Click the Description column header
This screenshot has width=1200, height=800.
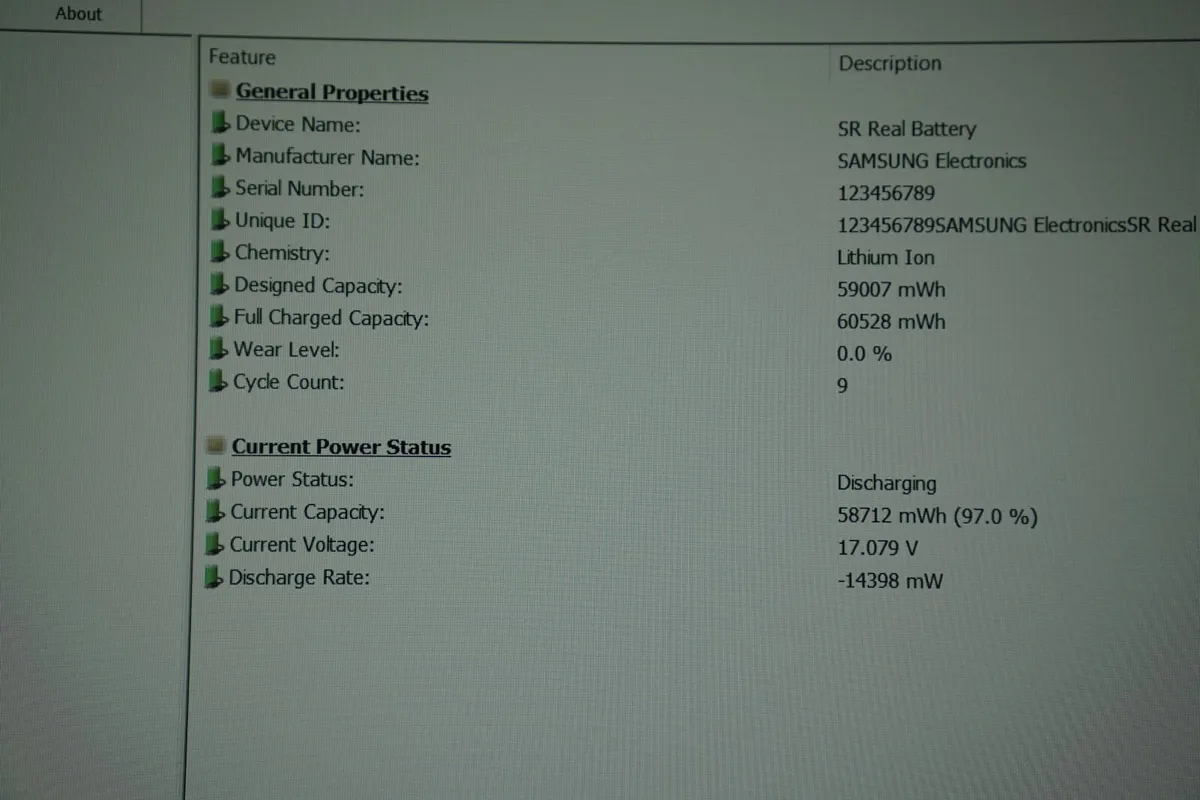[889, 62]
